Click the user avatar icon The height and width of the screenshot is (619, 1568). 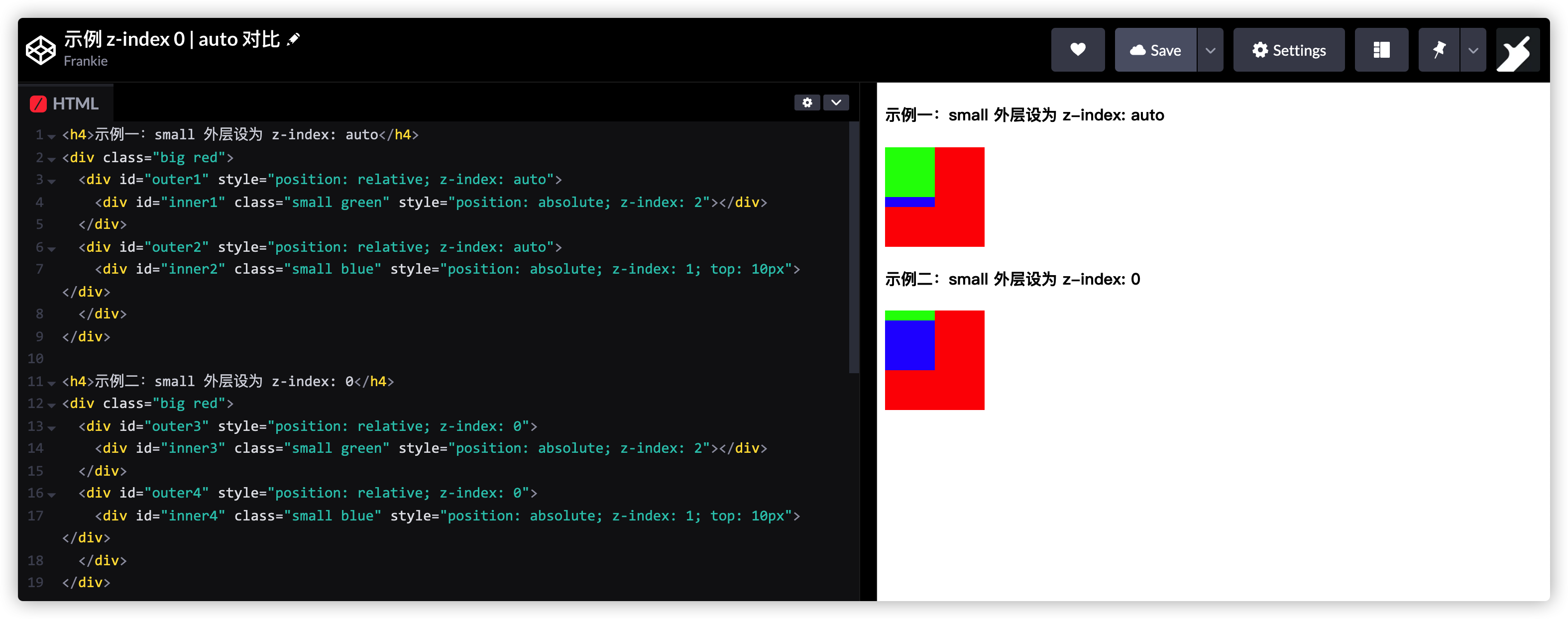click(1518, 50)
